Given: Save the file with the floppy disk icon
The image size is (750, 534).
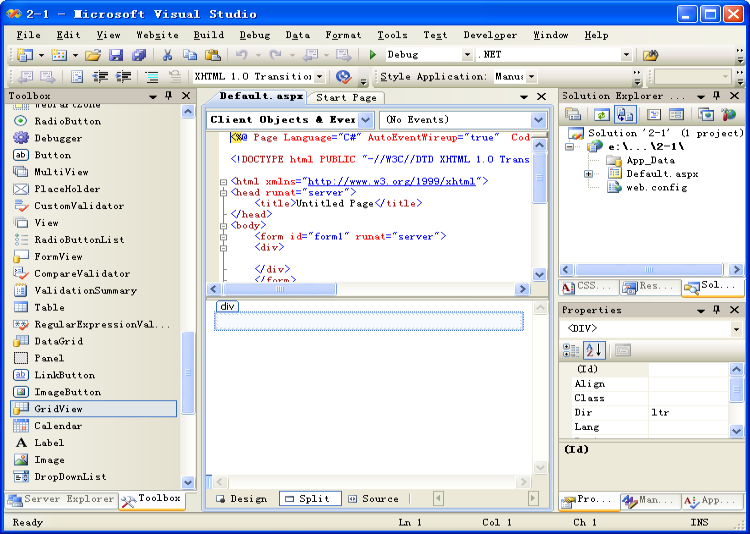Looking at the screenshot, I should click(116, 55).
